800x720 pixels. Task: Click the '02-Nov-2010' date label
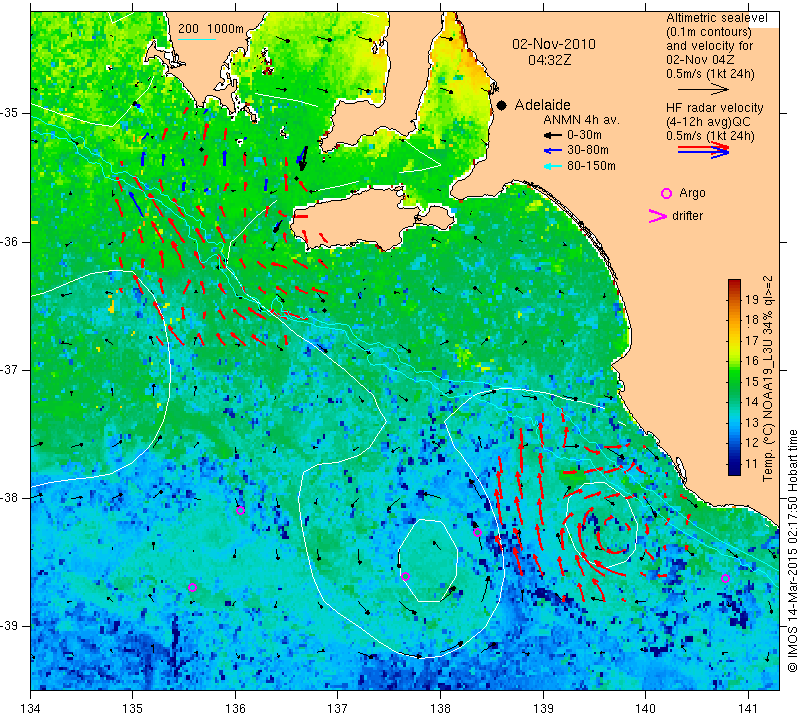554,44
